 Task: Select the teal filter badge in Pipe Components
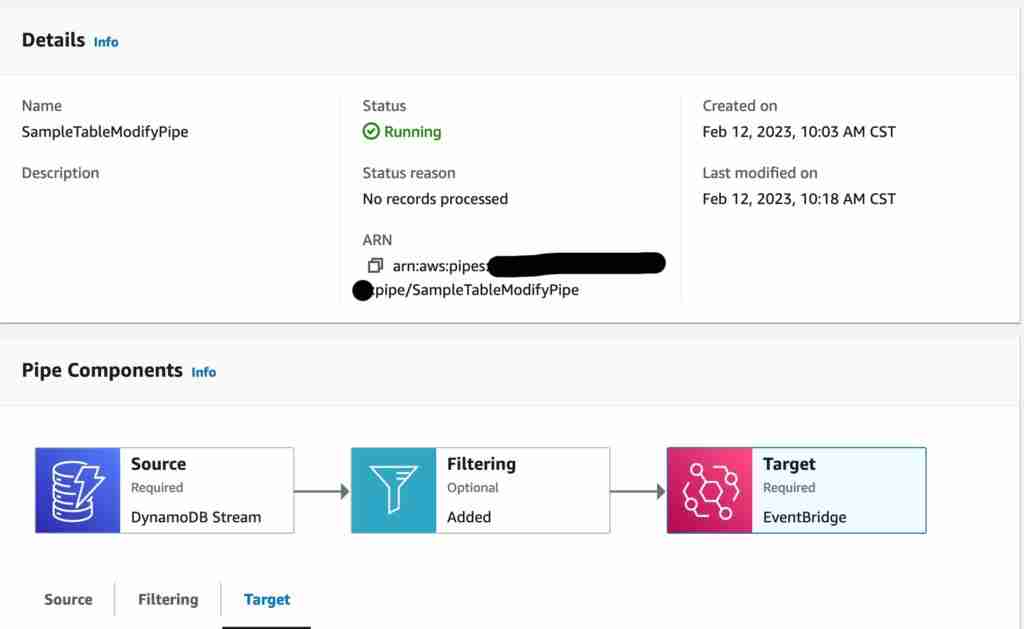394,490
